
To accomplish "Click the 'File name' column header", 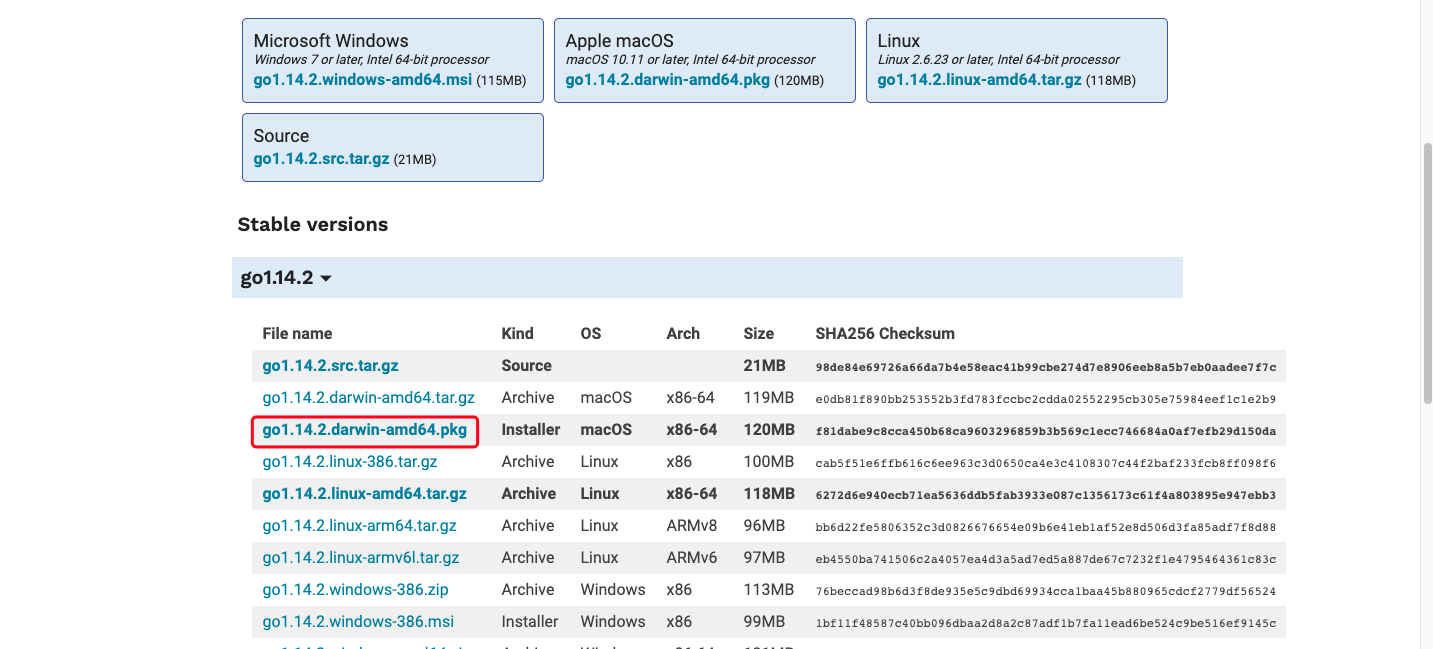I will [297, 334].
